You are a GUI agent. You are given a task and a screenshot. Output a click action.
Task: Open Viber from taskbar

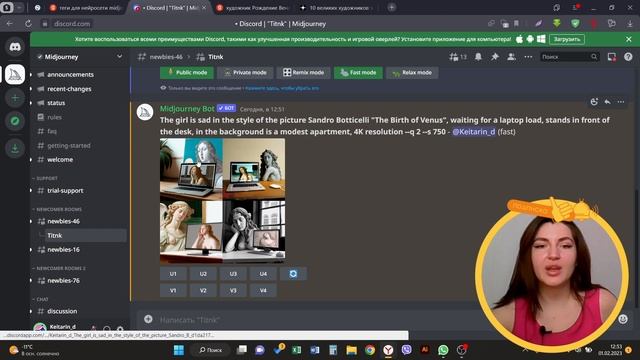point(407,350)
